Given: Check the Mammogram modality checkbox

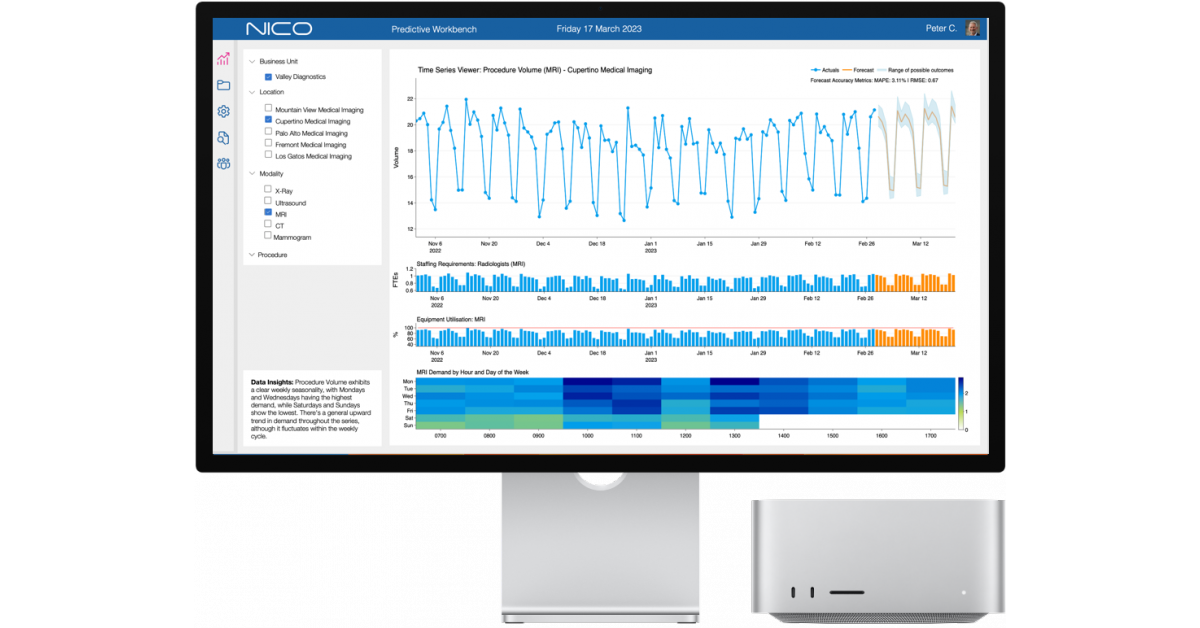Looking at the screenshot, I should coord(268,236).
